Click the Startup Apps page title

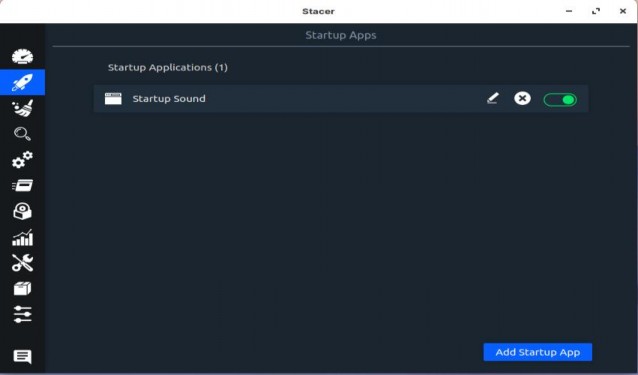[x=341, y=35]
